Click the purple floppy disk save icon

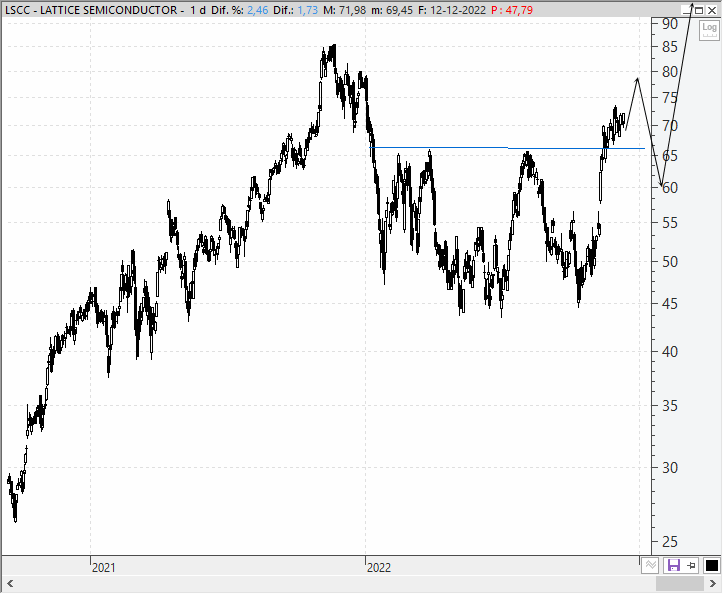(674, 565)
